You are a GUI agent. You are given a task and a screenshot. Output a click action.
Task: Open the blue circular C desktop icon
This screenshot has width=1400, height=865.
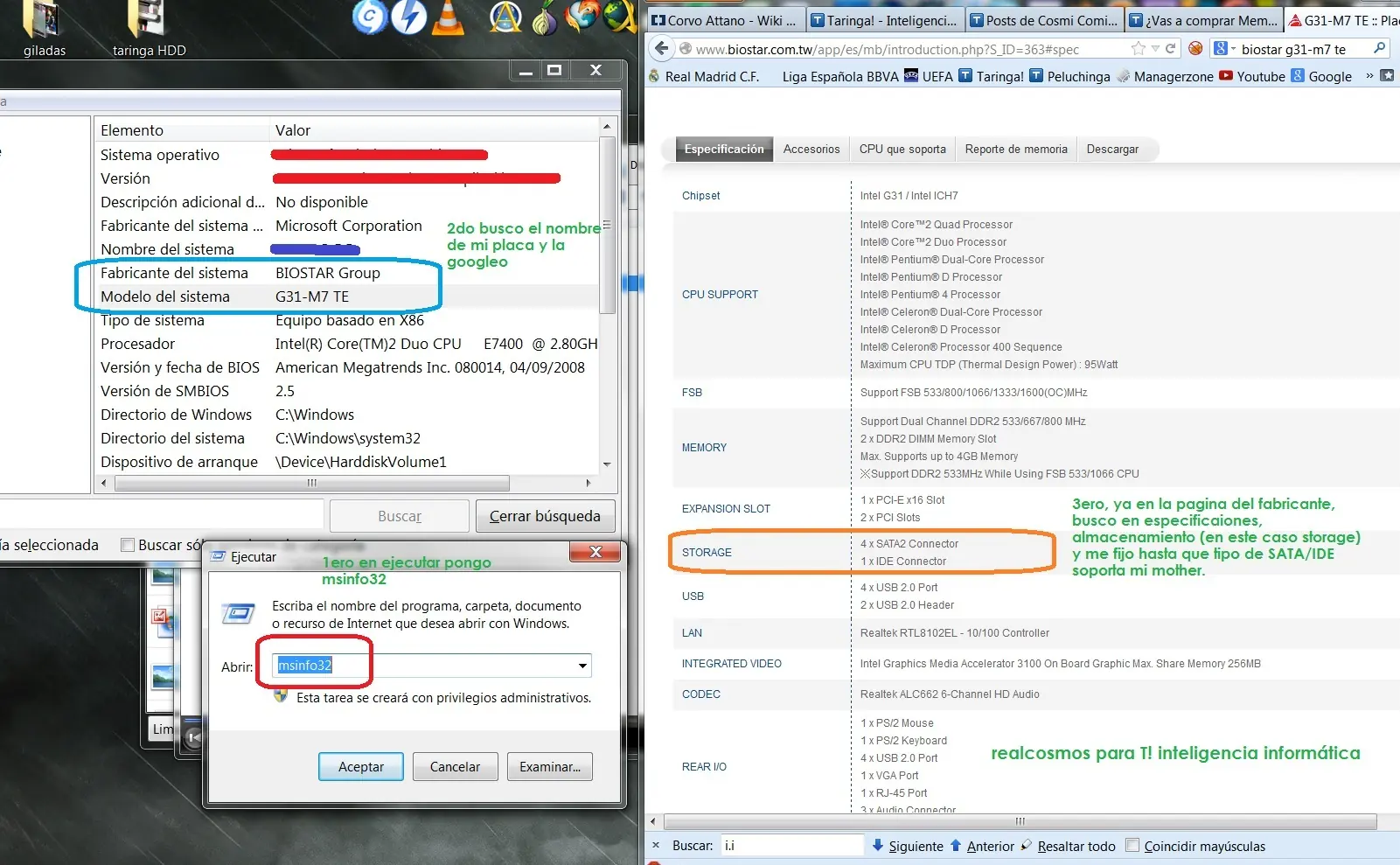(369, 17)
